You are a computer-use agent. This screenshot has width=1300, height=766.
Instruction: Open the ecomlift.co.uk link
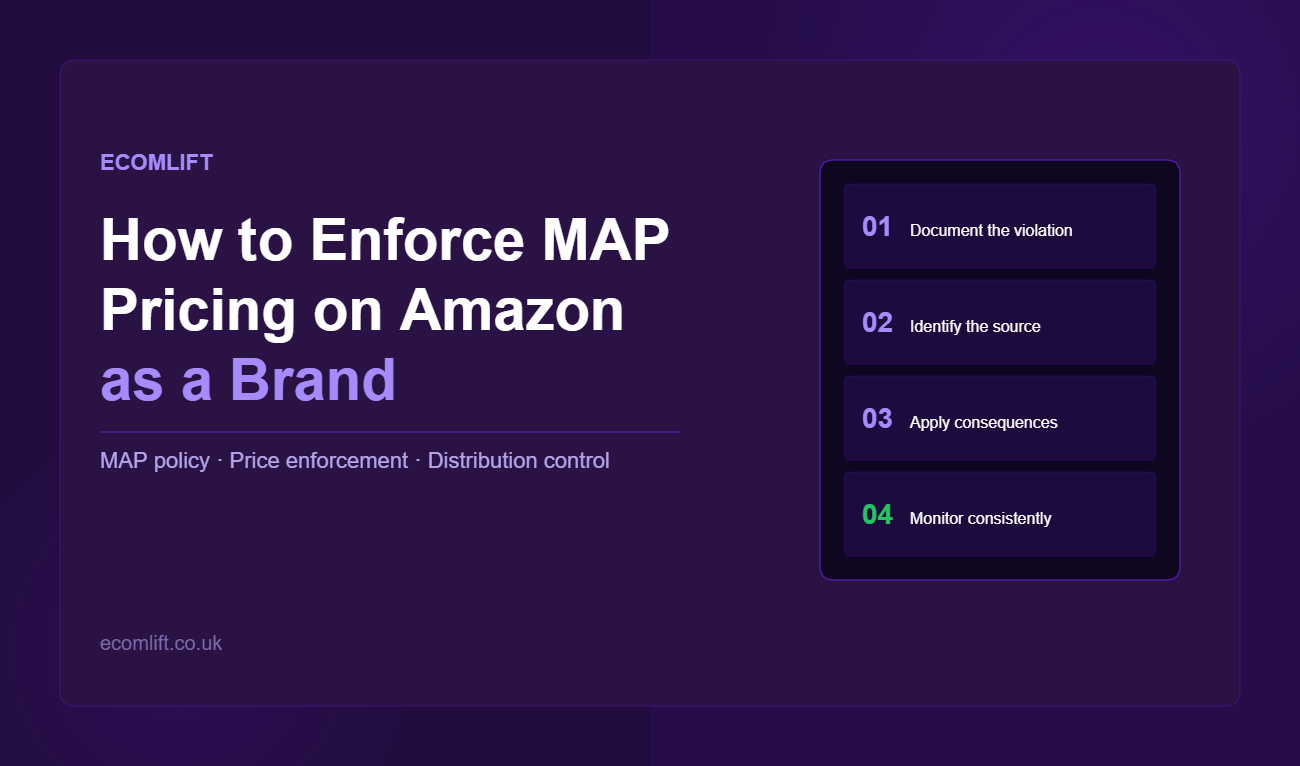(x=161, y=643)
